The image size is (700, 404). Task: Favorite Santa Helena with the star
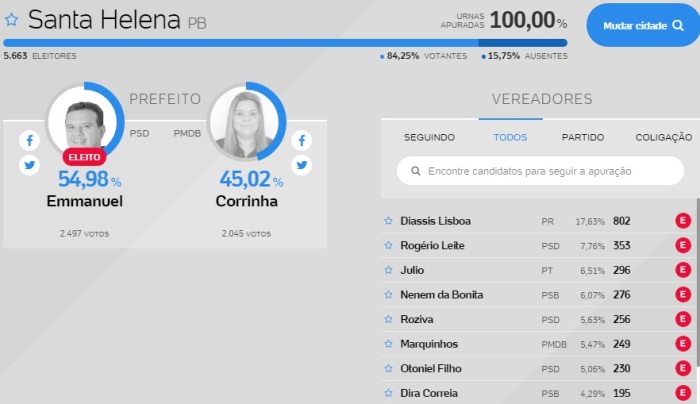tap(12, 19)
